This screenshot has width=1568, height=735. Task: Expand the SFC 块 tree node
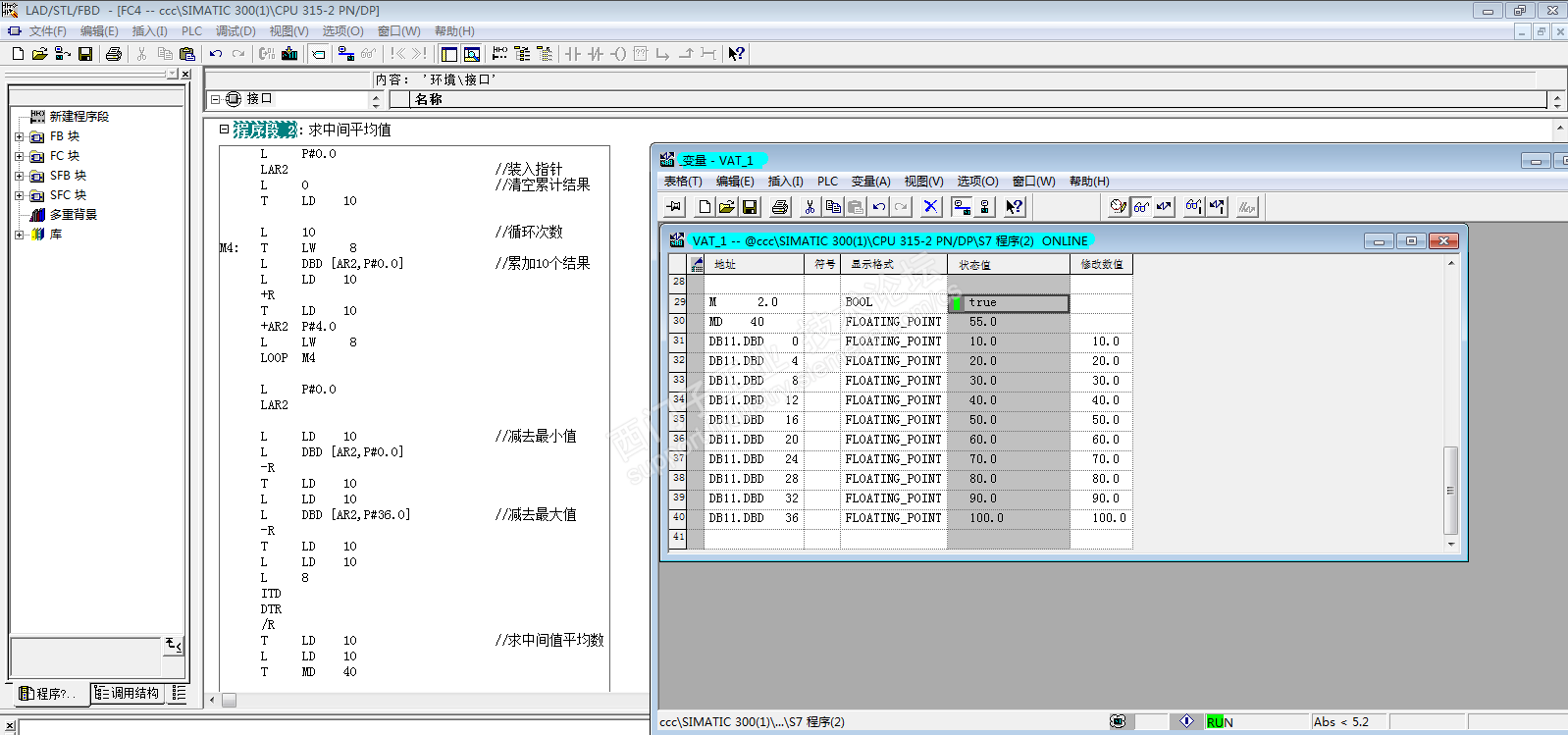[19, 195]
